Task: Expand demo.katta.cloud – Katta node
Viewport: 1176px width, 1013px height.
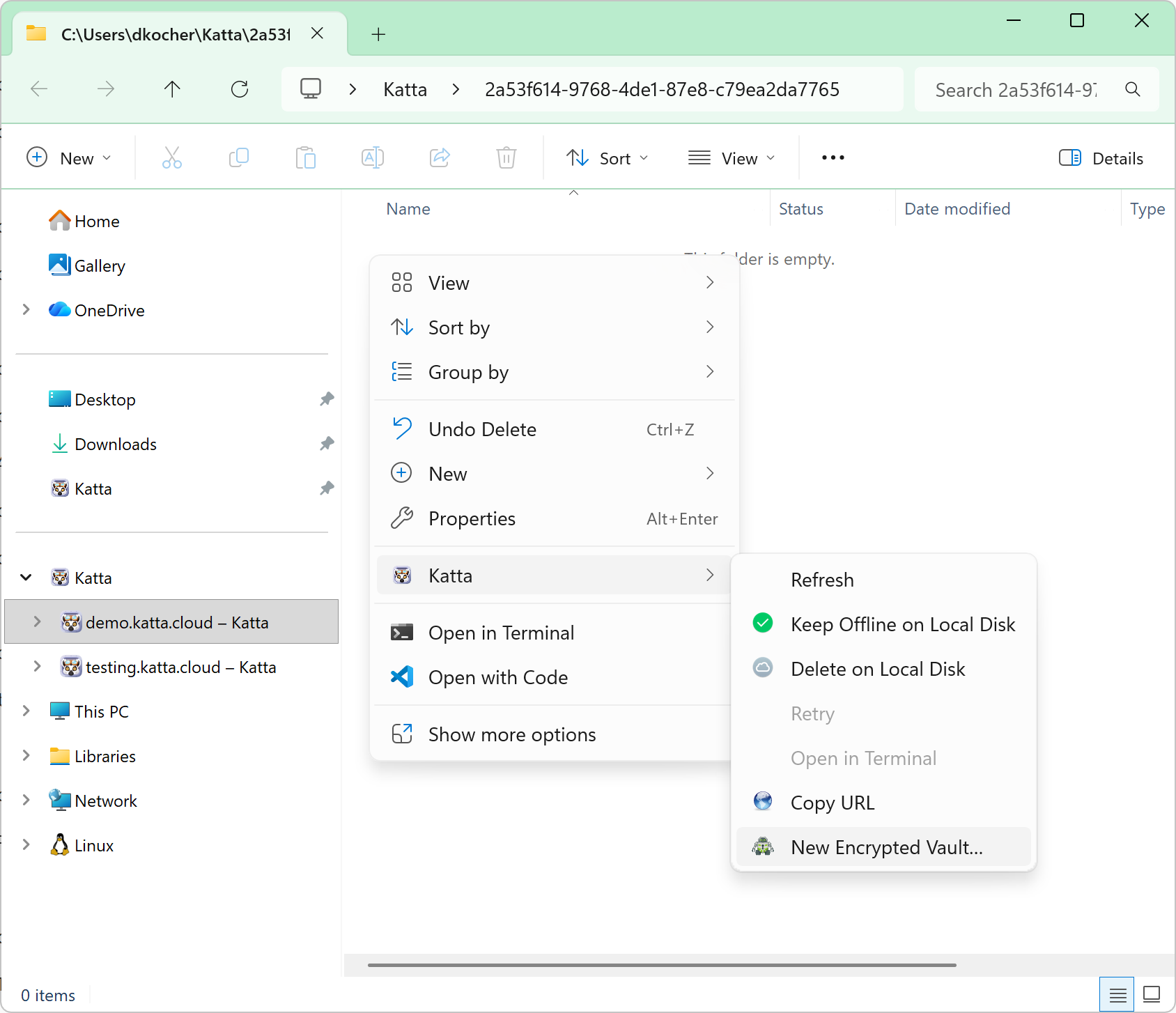Action: point(37,622)
